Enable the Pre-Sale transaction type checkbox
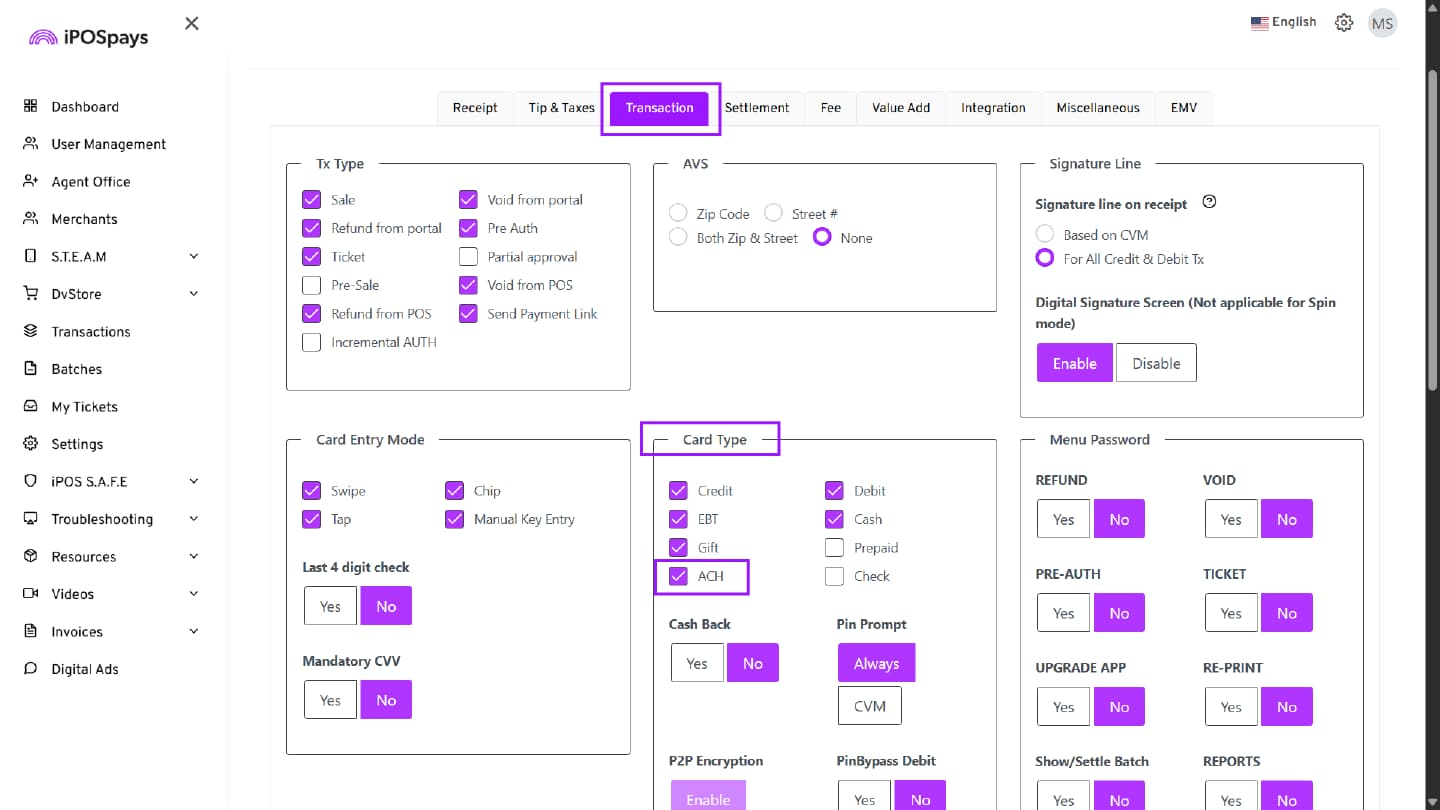The width and height of the screenshot is (1440, 810). point(311,285)
